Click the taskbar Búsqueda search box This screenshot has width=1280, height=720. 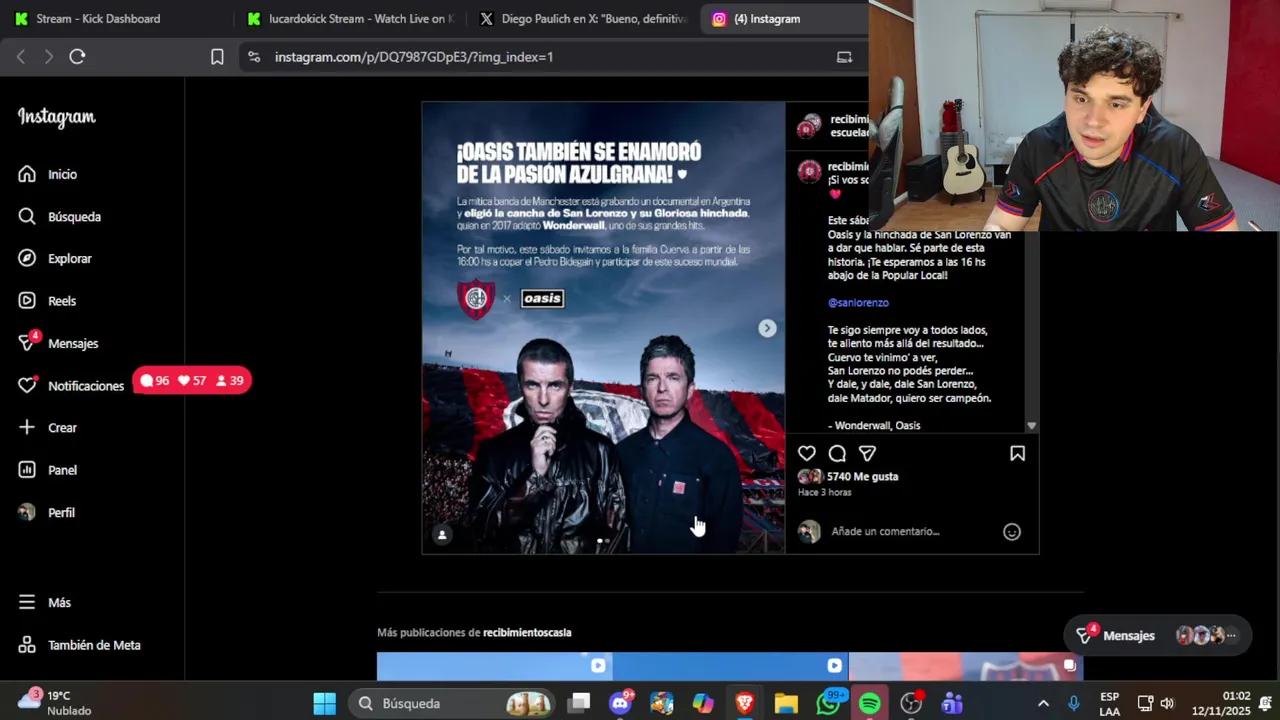(452, 703)
